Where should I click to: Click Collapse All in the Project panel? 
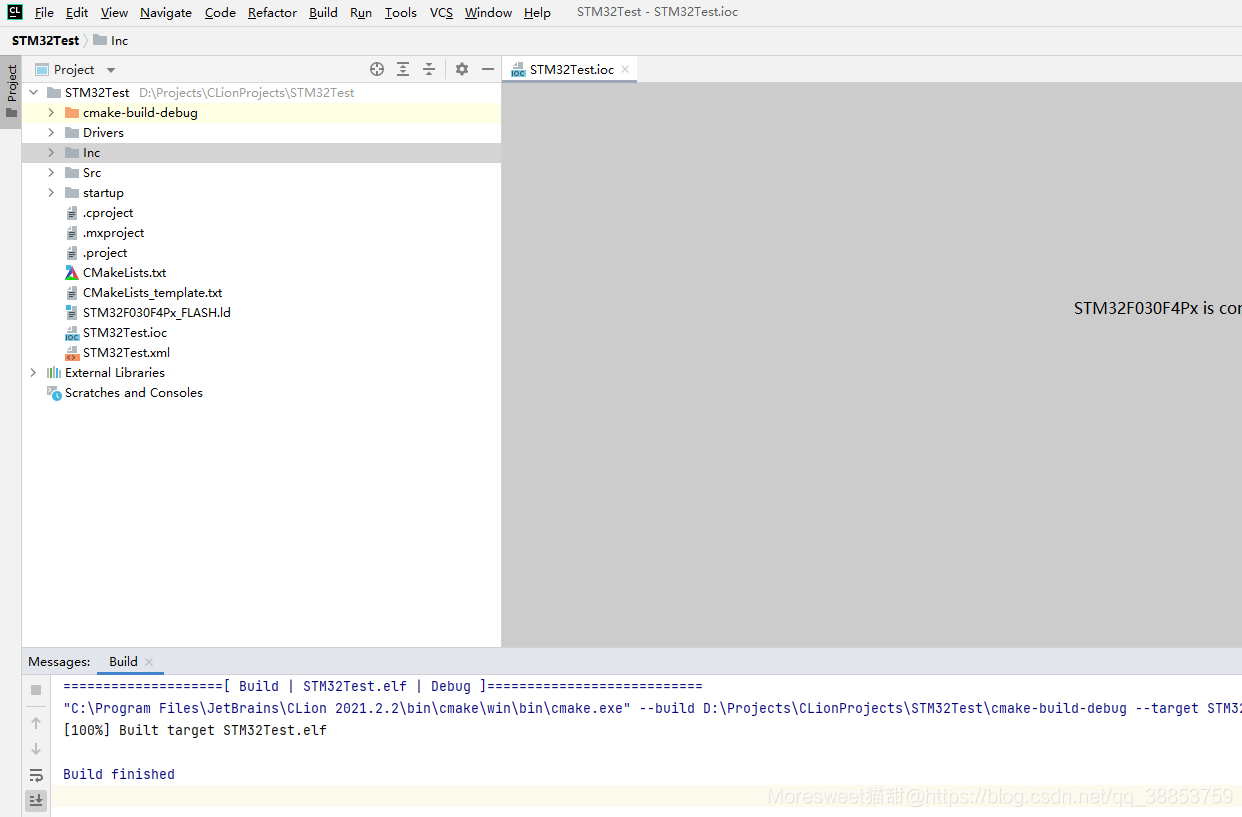[429, 69]
